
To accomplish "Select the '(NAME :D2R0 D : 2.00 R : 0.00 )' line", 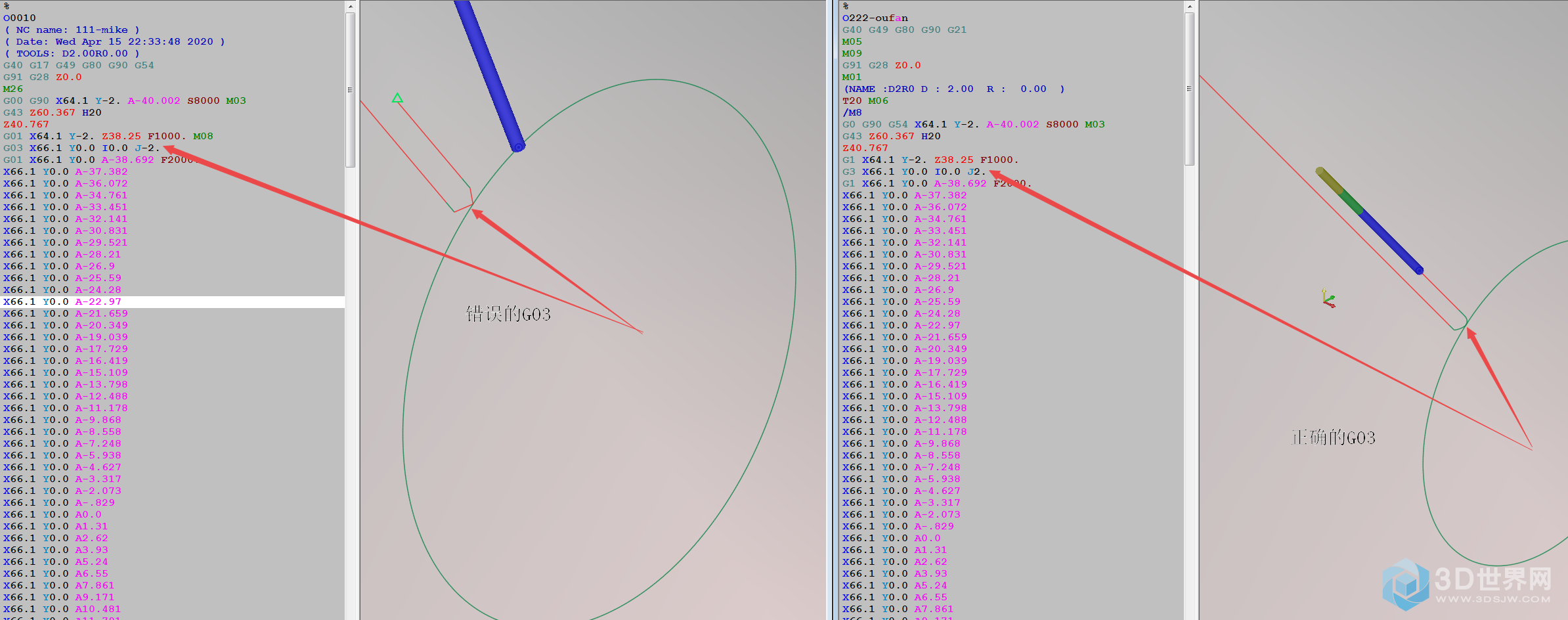I will coord(954,89).
